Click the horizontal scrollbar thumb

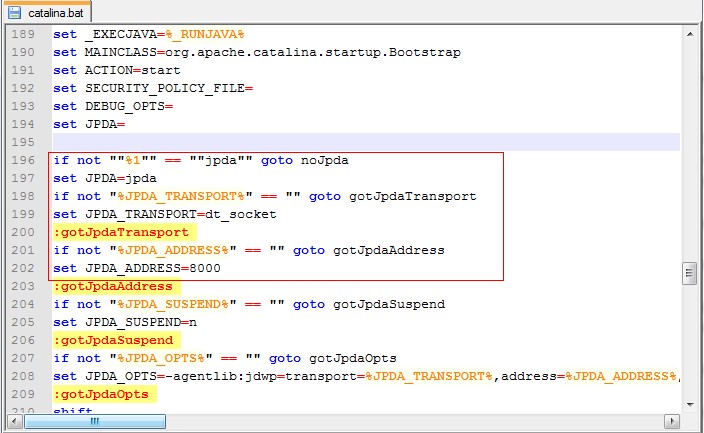pyautogui.click(x=95, y=422)
